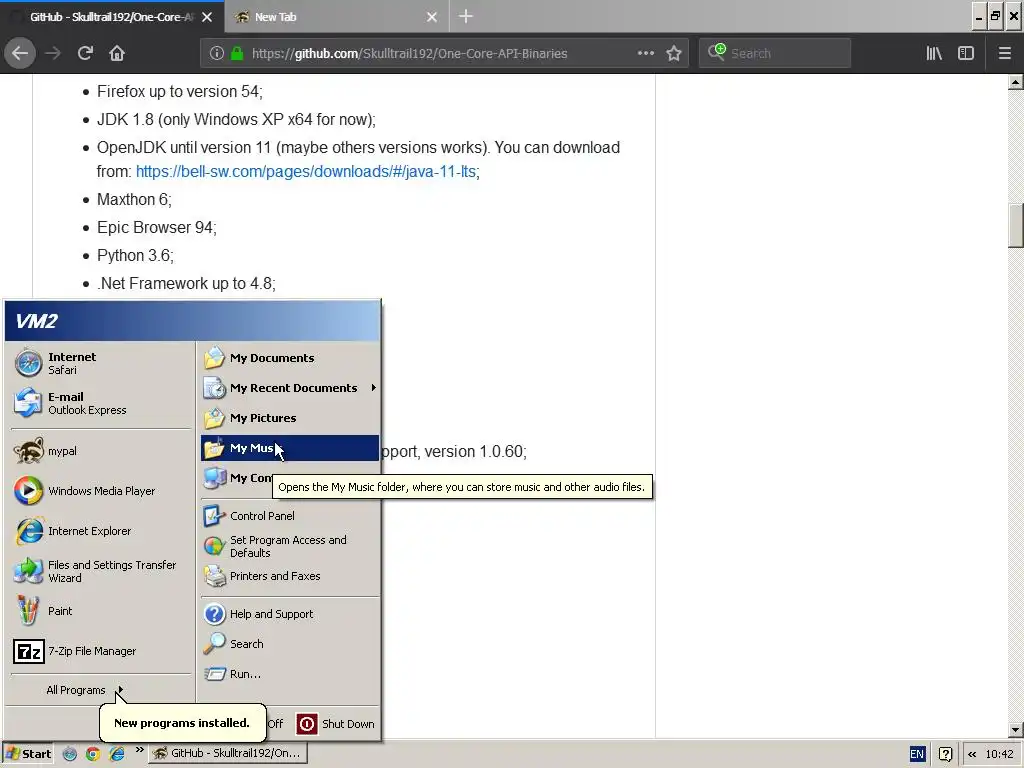The image size is (1024, 768).
Task: Open Control Panel
Action: click(x=290, y=516)
